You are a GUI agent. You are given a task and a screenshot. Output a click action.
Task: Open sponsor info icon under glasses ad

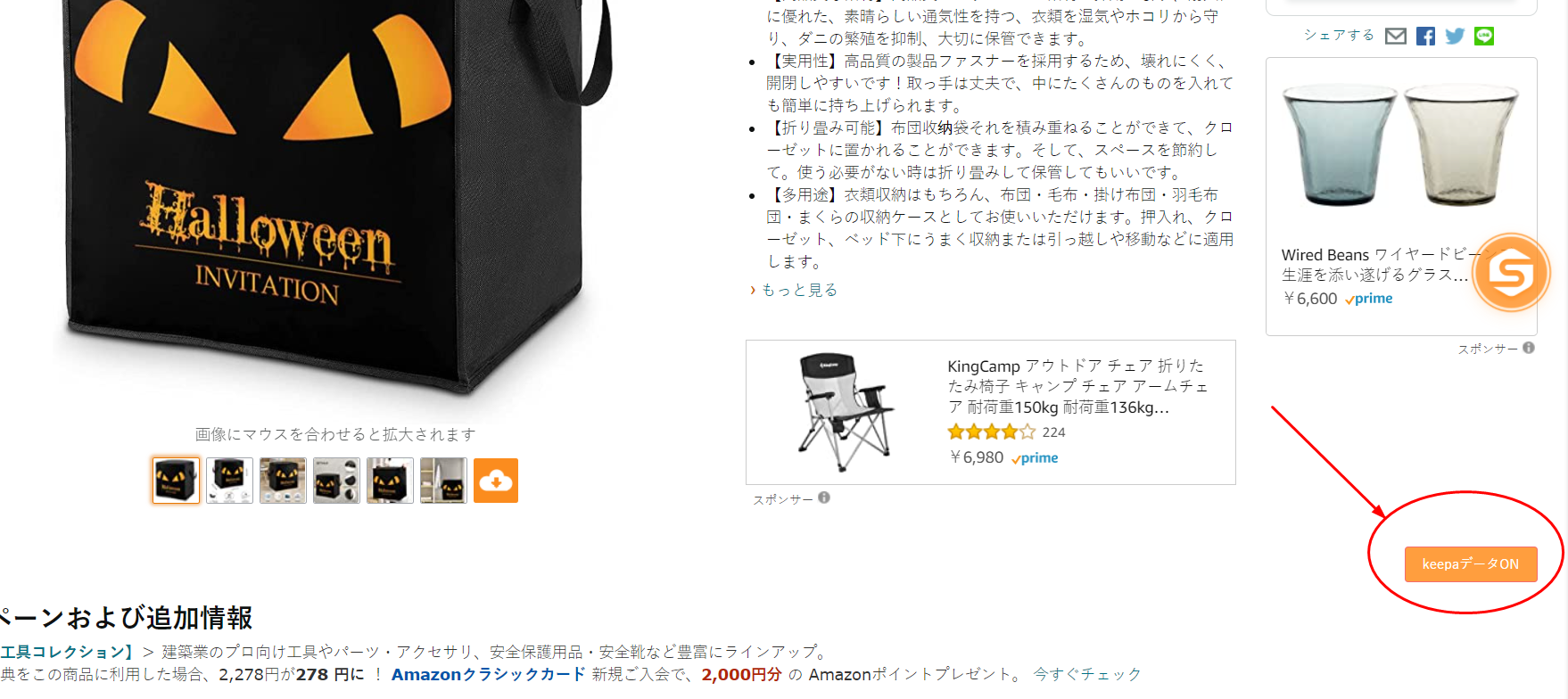pos(1529,348)
